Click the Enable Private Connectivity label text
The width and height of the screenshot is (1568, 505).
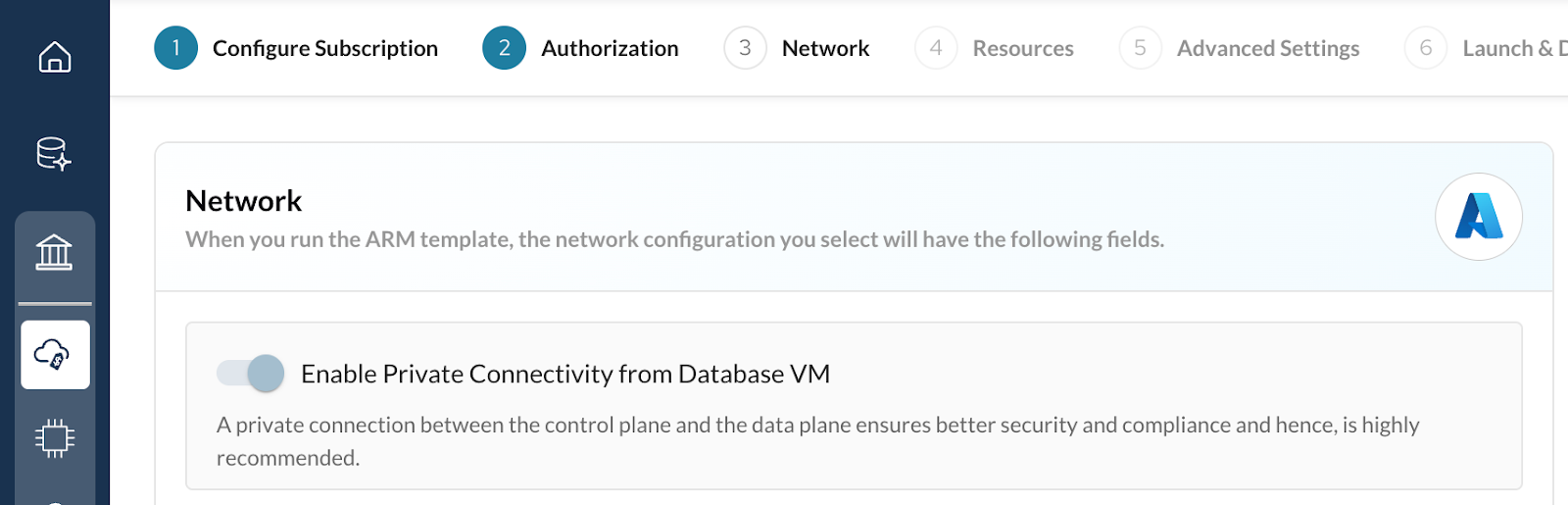(564, 374)
